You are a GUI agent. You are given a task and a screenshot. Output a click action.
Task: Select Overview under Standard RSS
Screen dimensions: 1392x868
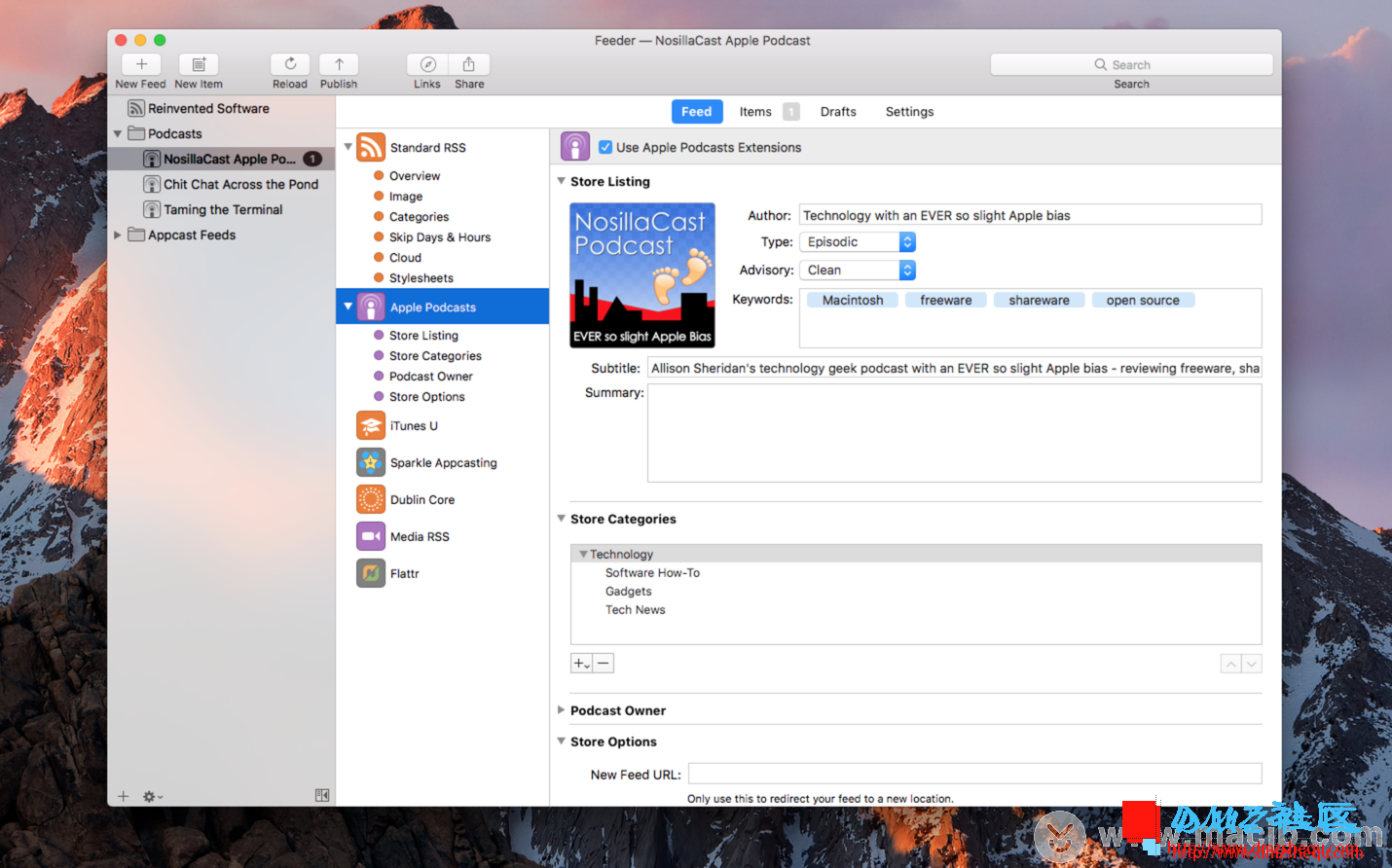(415, 176)
